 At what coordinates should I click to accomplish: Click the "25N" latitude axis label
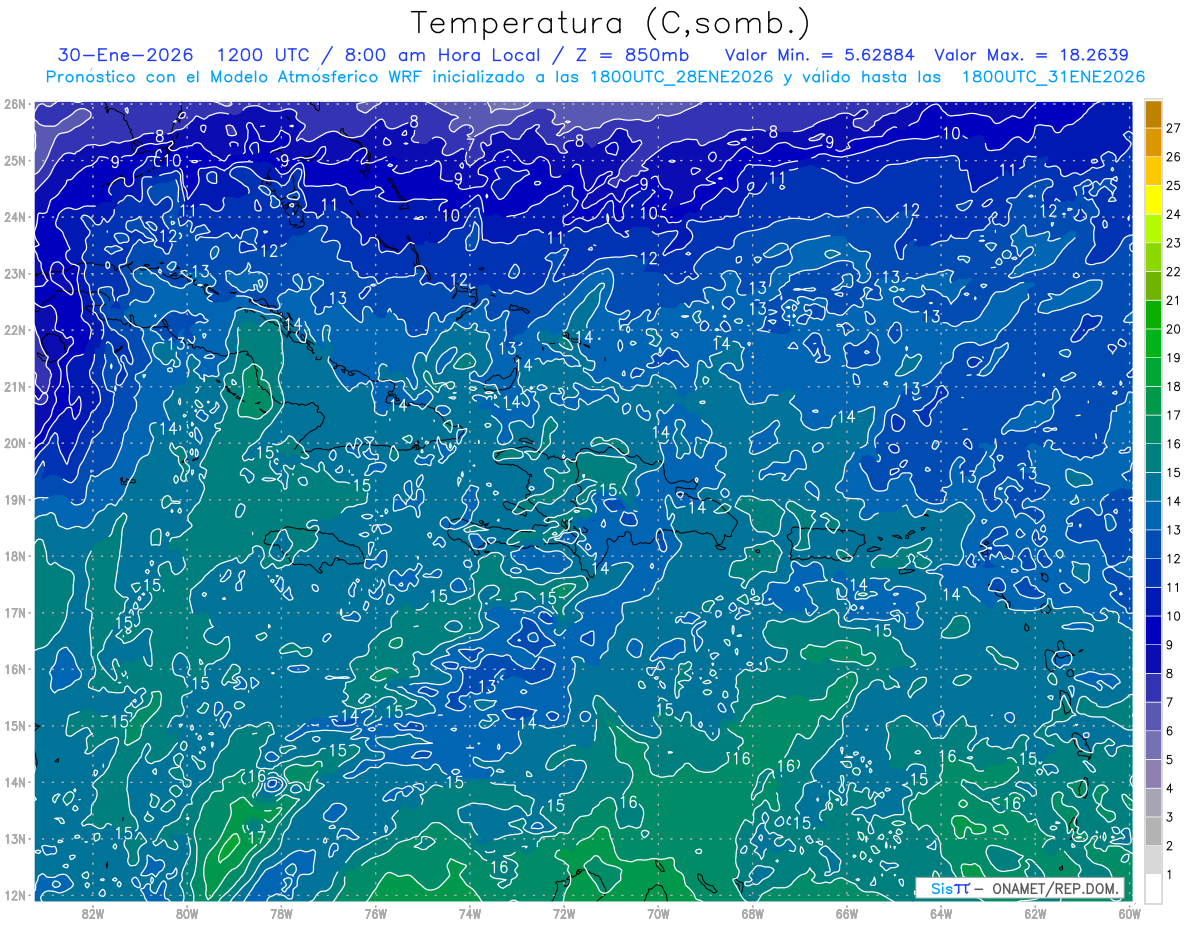pyautogui.click(x=15, y=160)
